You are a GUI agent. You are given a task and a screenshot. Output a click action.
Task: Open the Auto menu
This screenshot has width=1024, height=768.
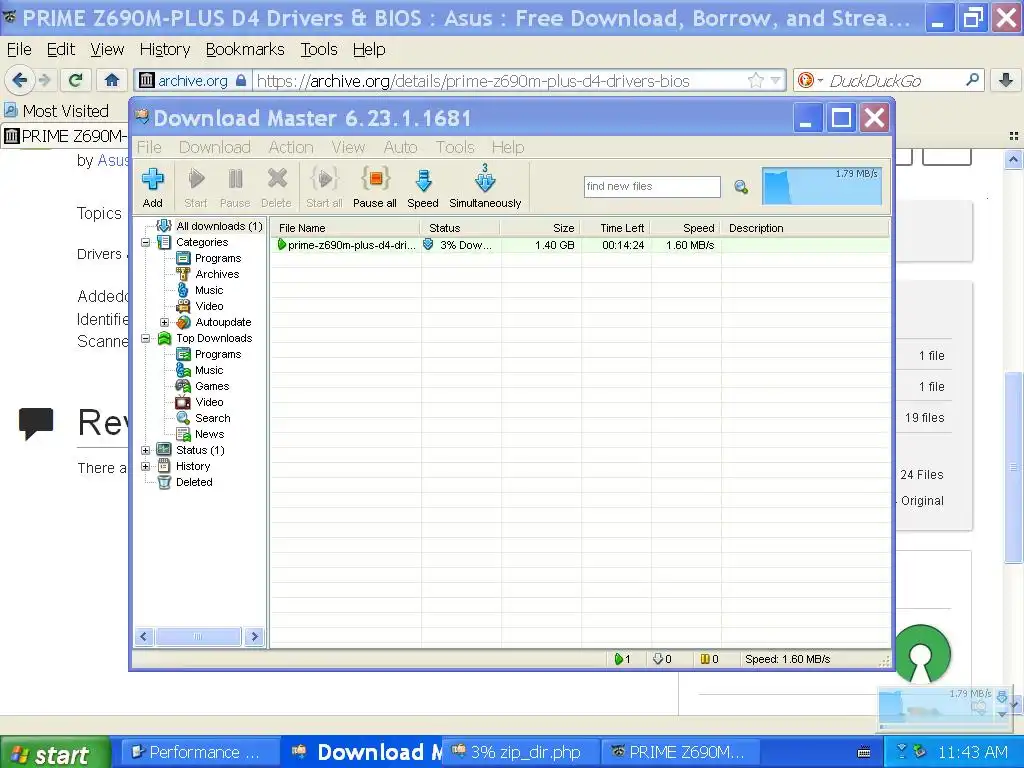[x=400, y=148]
